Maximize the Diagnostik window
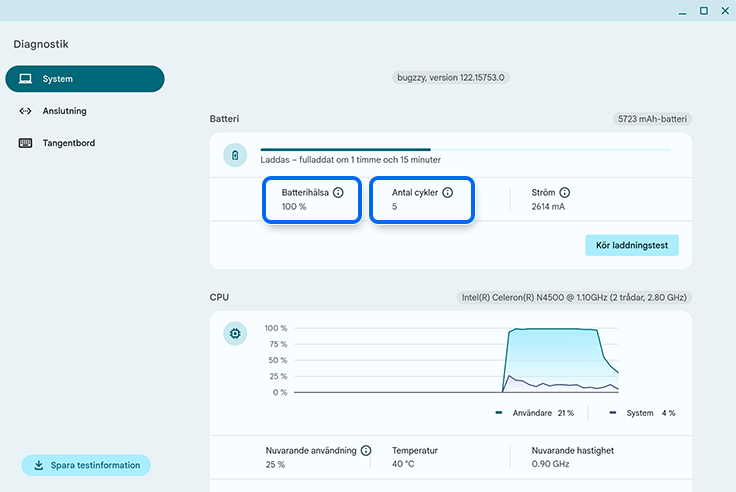Screen dimensions: 736x492 [704, 11]
